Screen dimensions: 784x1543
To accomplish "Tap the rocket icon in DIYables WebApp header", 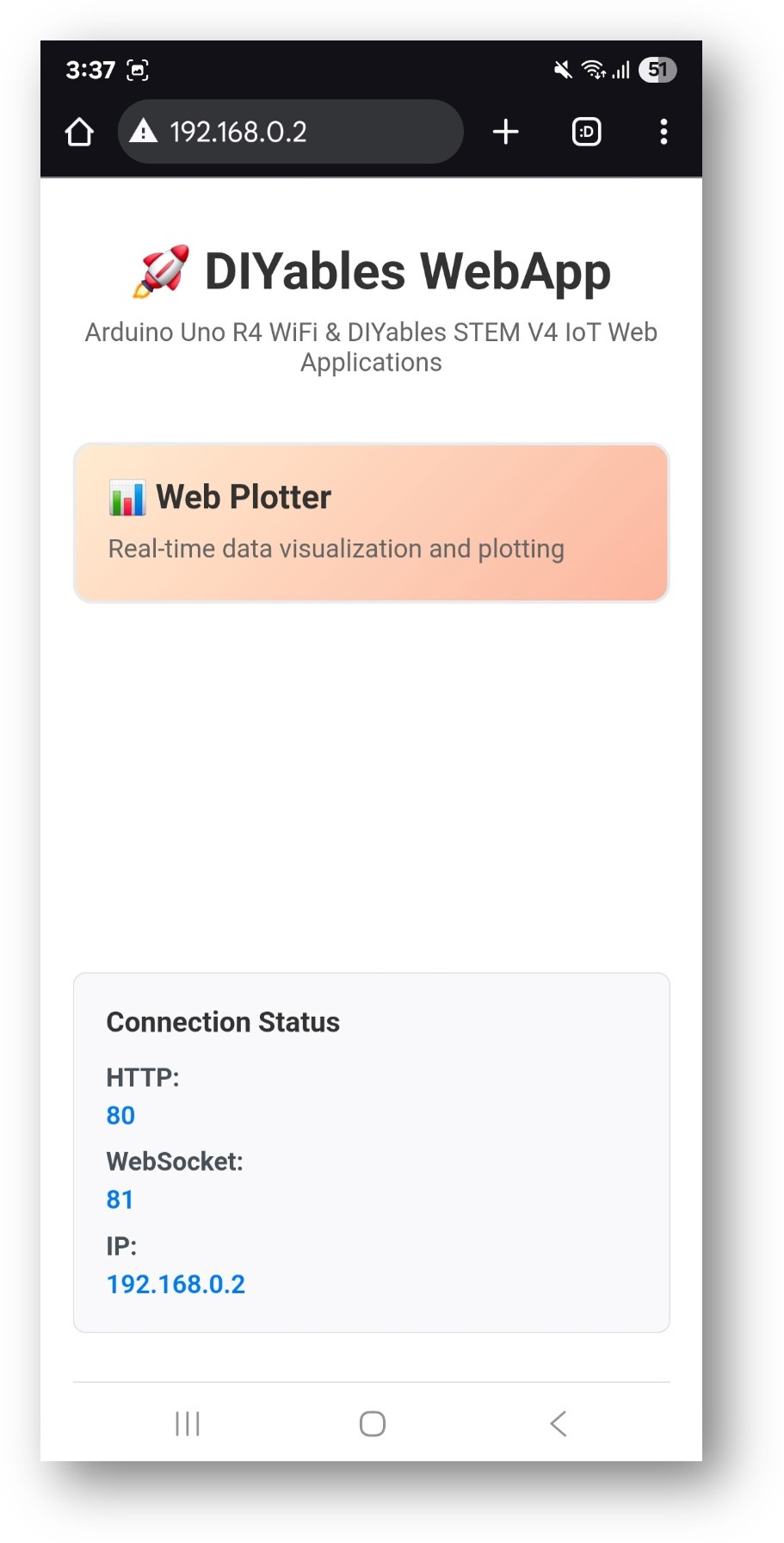I will [163, 269].
